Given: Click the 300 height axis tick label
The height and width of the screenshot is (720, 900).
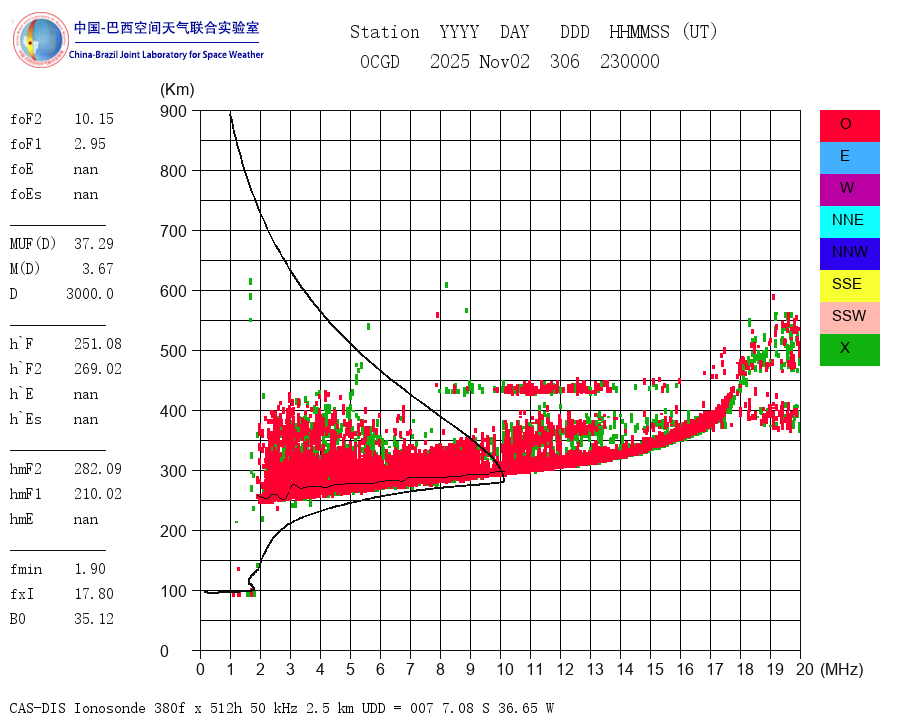Looking at the screenshot, I should [173, 471].
